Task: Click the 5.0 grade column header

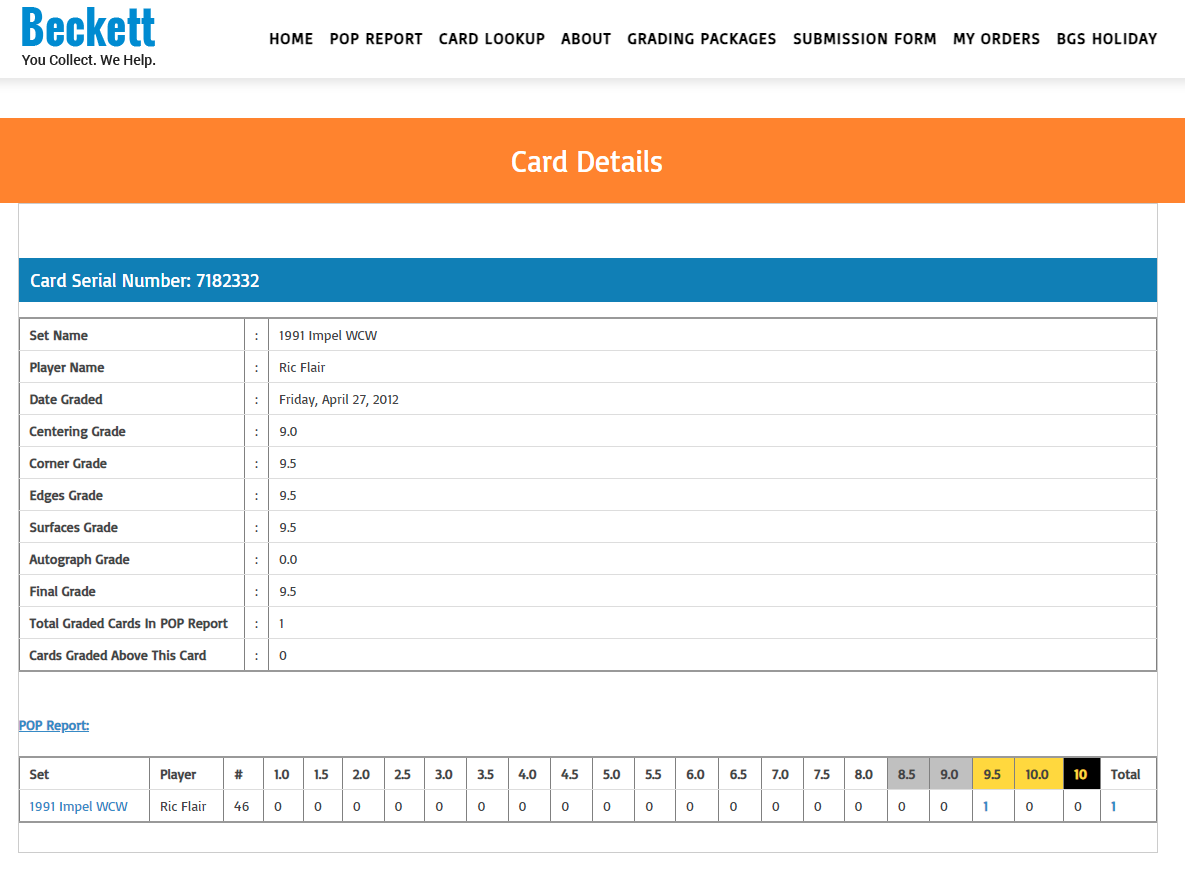Action: 611,774
